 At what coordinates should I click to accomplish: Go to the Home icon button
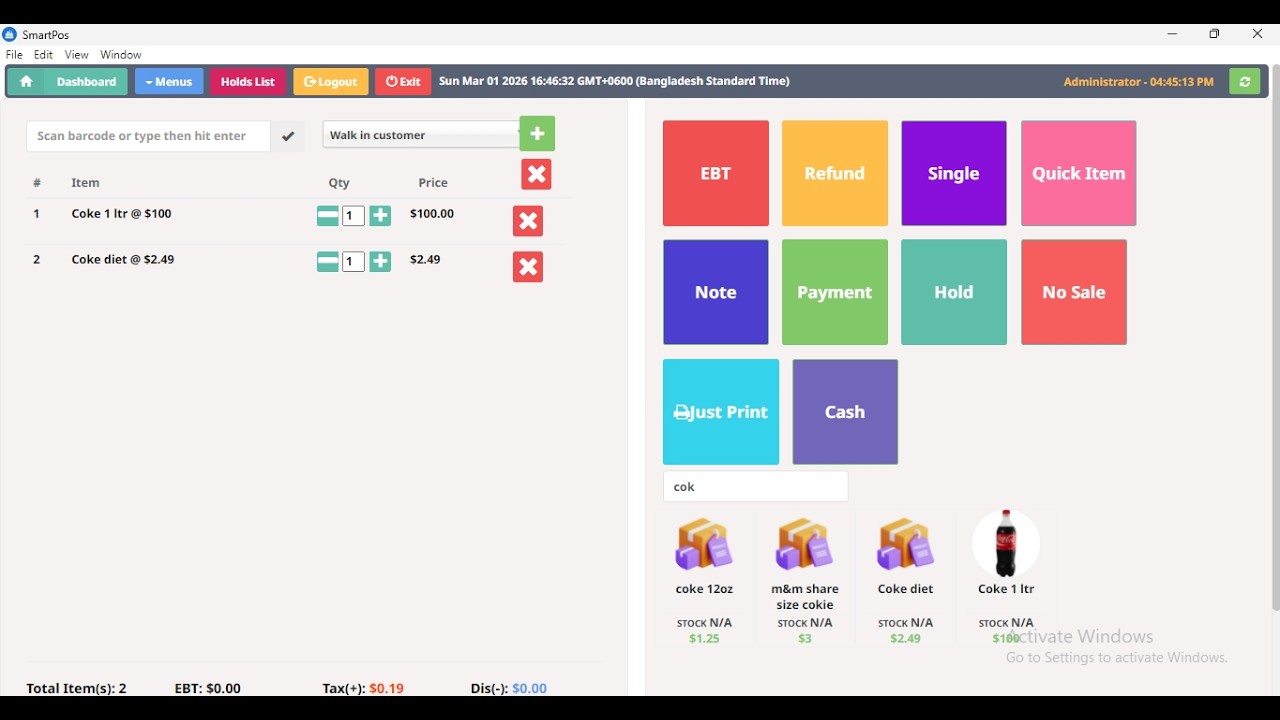27,82
